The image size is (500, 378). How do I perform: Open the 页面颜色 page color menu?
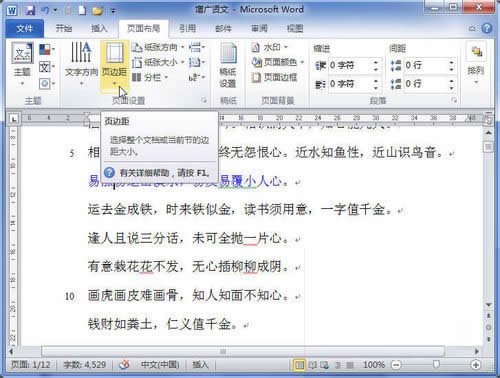(x=278, y=62)
